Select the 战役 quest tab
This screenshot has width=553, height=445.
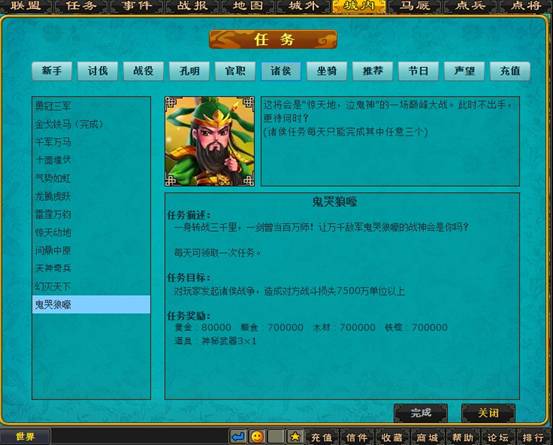coord(144,71)
